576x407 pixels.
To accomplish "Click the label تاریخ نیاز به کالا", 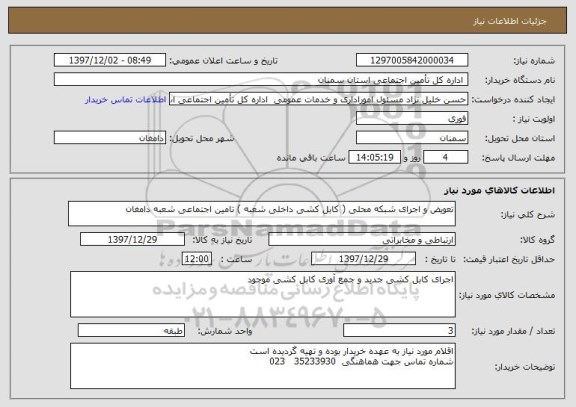I will [223, 240].
